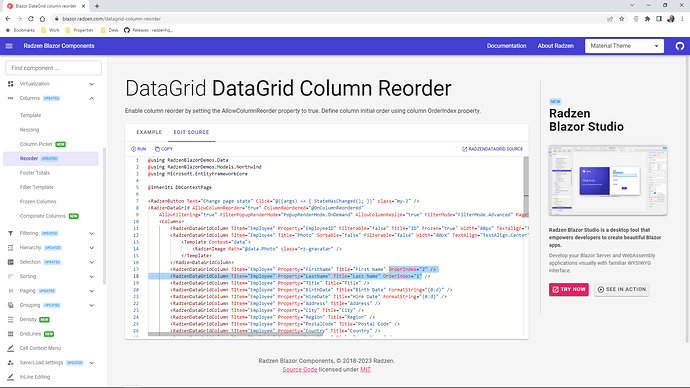Bookmark page with star icon in address bar
This screenshot has height=388, width=690.
point(621,19)
